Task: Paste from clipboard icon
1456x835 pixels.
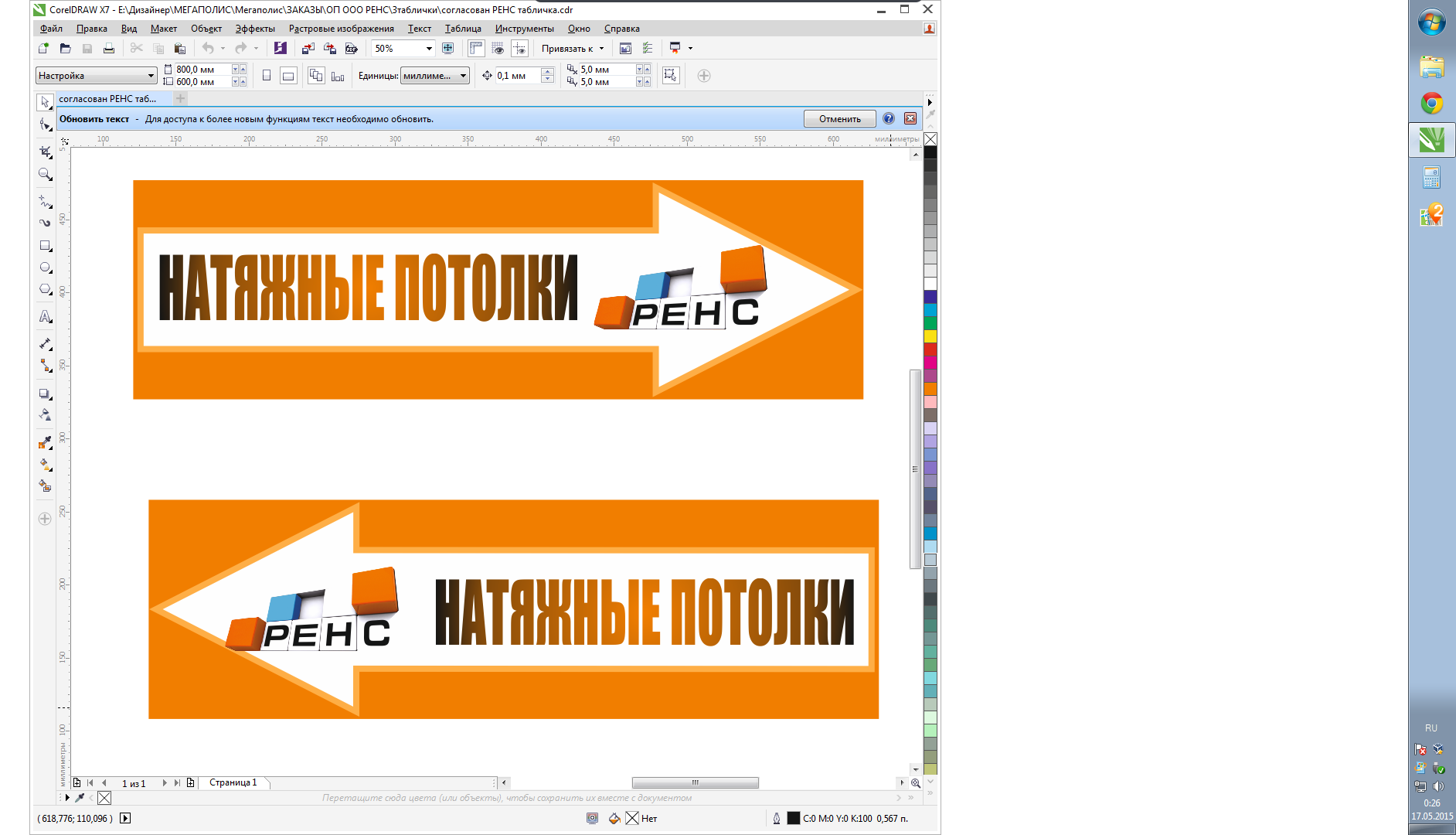Action: tap(180, 48)
